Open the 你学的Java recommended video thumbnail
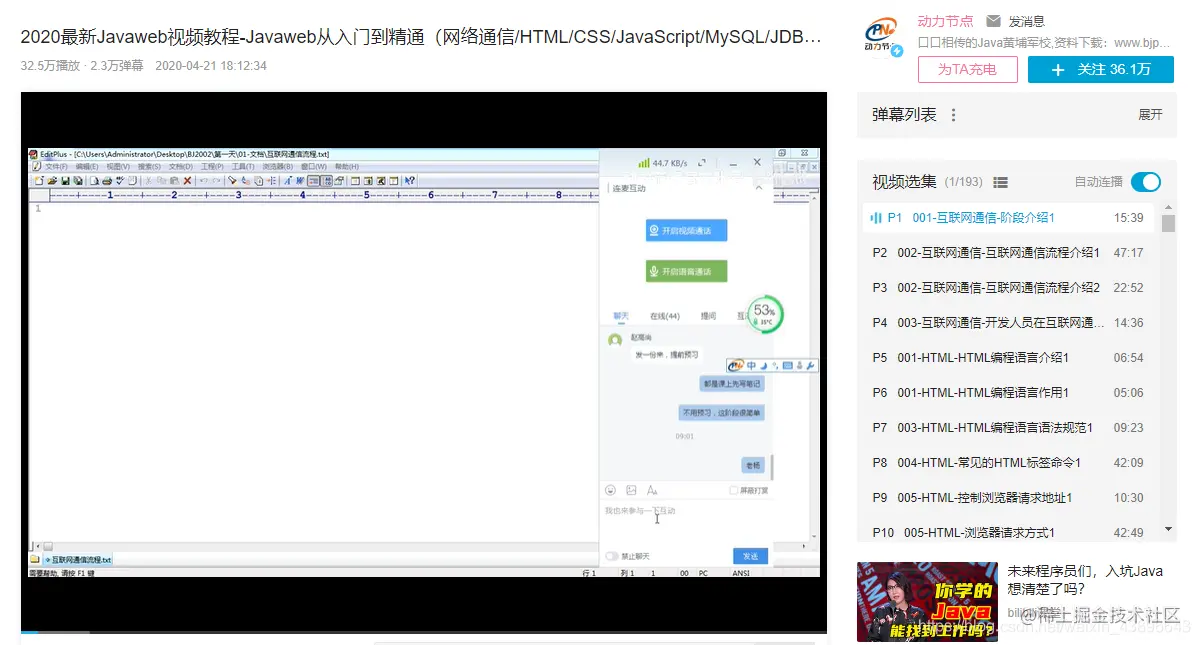The height and width of the screenshot is (645, 1200). tap(927, 601)
